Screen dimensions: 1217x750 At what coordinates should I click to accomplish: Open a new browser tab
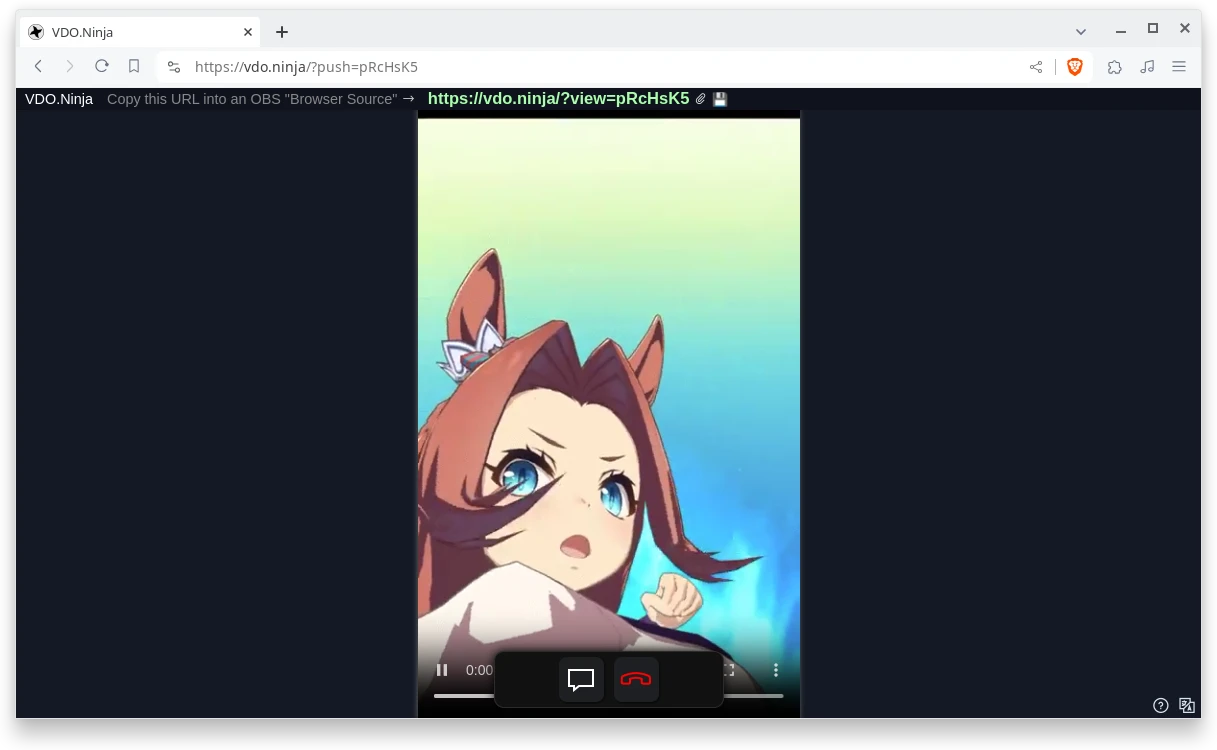click(x=282, y=32)
